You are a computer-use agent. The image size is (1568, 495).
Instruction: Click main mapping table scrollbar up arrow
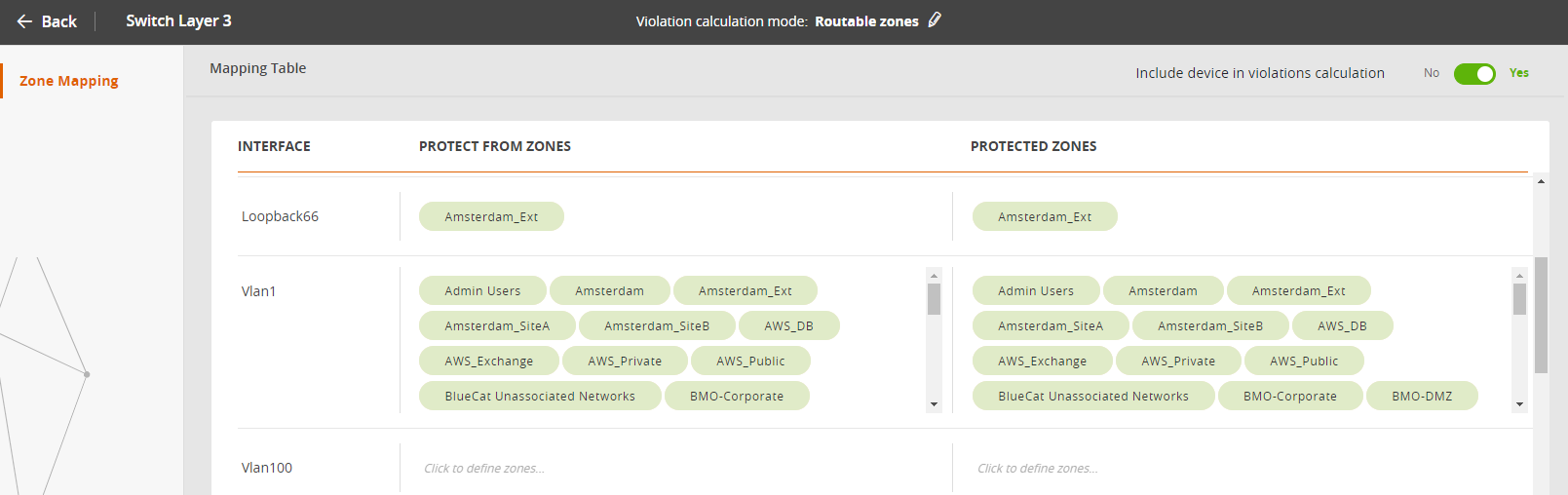[x=1541, y=181]
